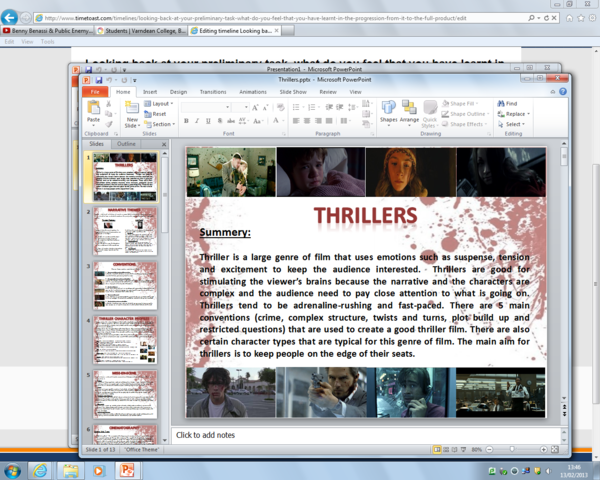Decrease font size with Shrink Font

pyautogui.click(x=265, y=108)
